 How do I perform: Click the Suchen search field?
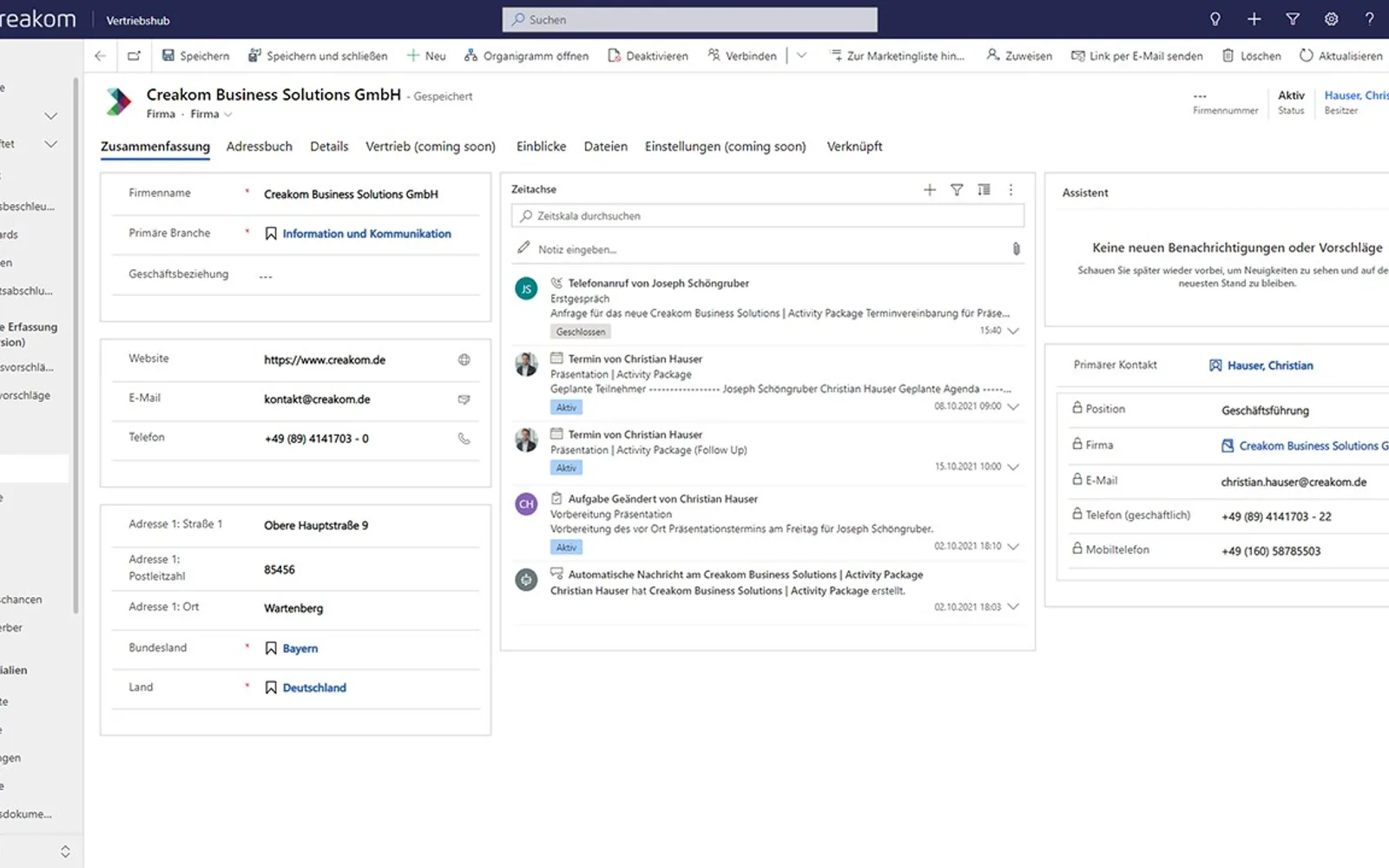689,19
